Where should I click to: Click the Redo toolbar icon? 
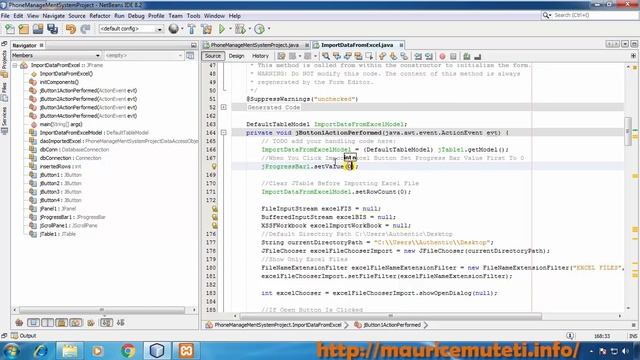point(85,29)
